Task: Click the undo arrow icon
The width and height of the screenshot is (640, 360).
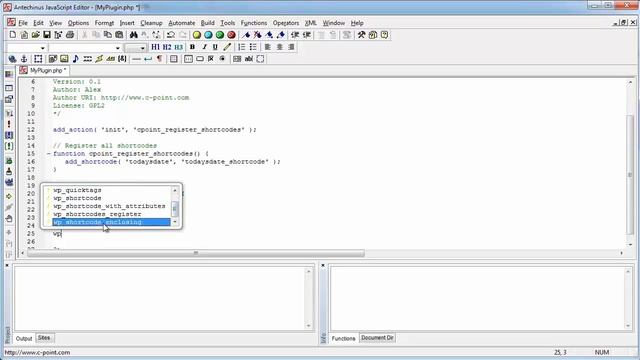Action: [x=171, y=35]
